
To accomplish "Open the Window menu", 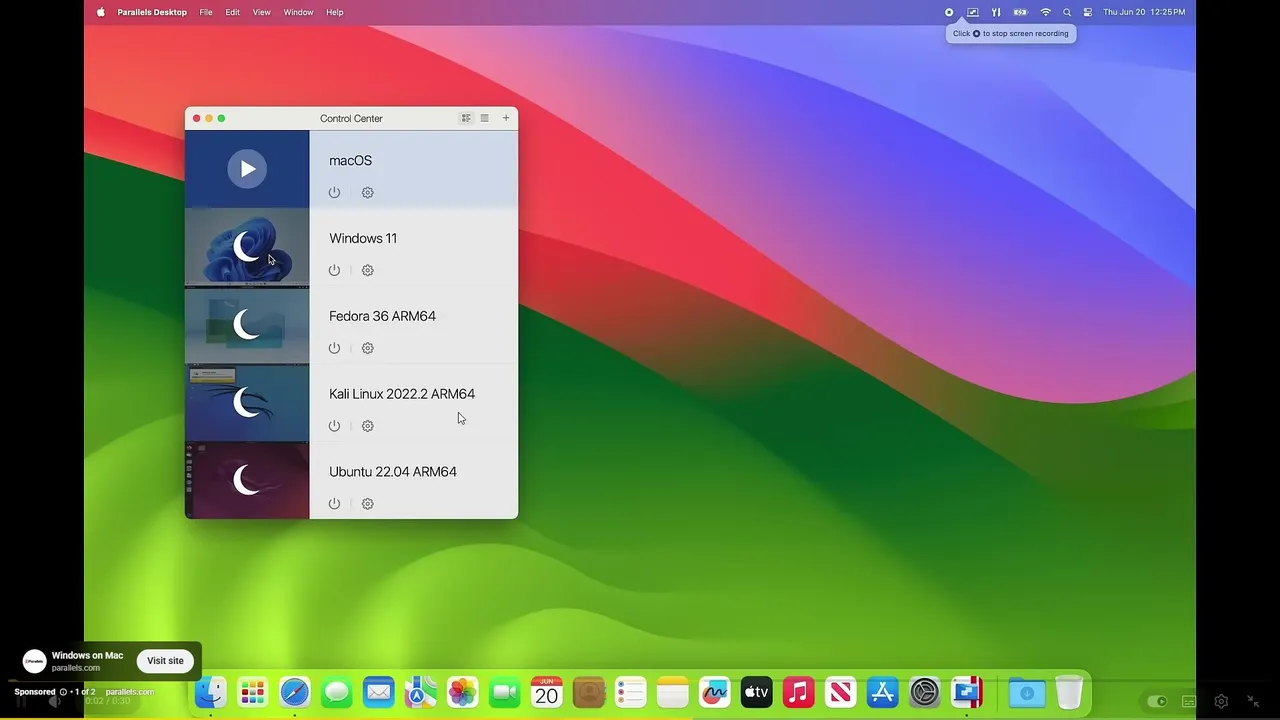I will click(x=299, y=12).
